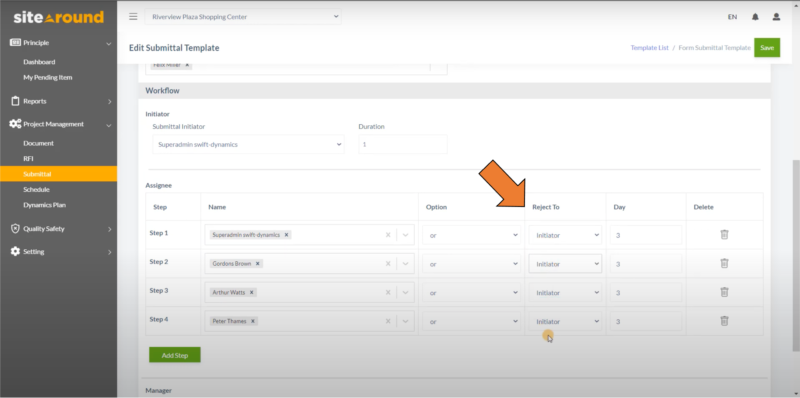Click the green Save button
The width and height of the screenshot is (800, 398).
click(767, 47)
